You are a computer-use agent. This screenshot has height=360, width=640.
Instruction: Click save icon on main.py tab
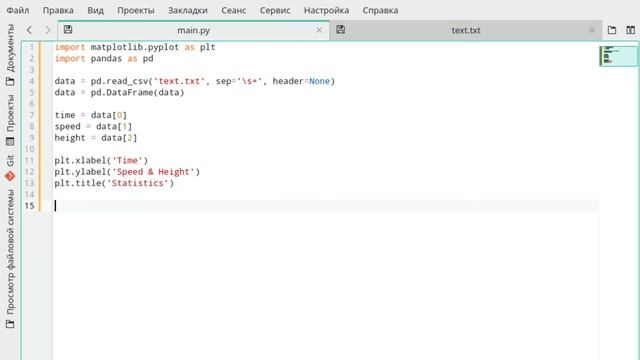pyautogui.click(x=68, y=29)
